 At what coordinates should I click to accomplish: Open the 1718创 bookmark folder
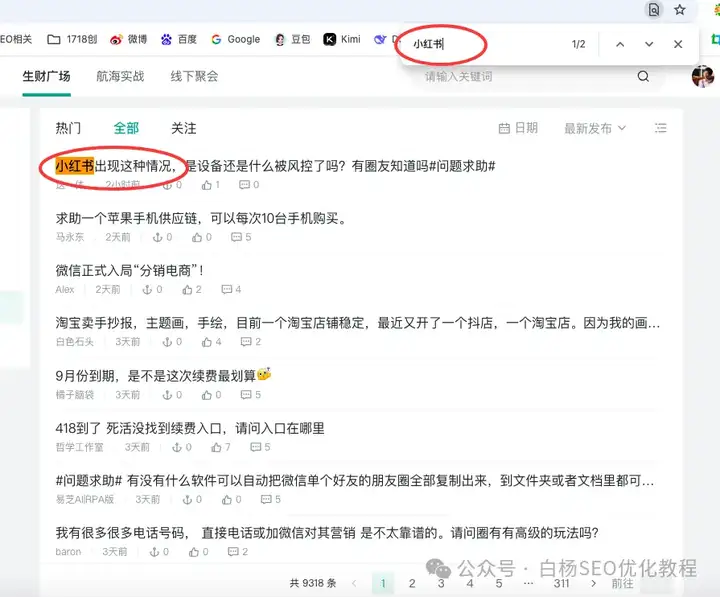point(72,39)
